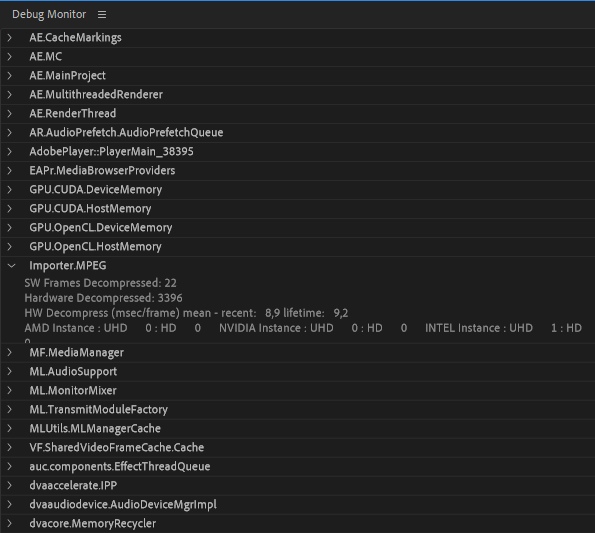This screenshot has height=533, width=595.
Task: Select the AE.CacheMarkings row label
Action: click(x=76, y=38)
